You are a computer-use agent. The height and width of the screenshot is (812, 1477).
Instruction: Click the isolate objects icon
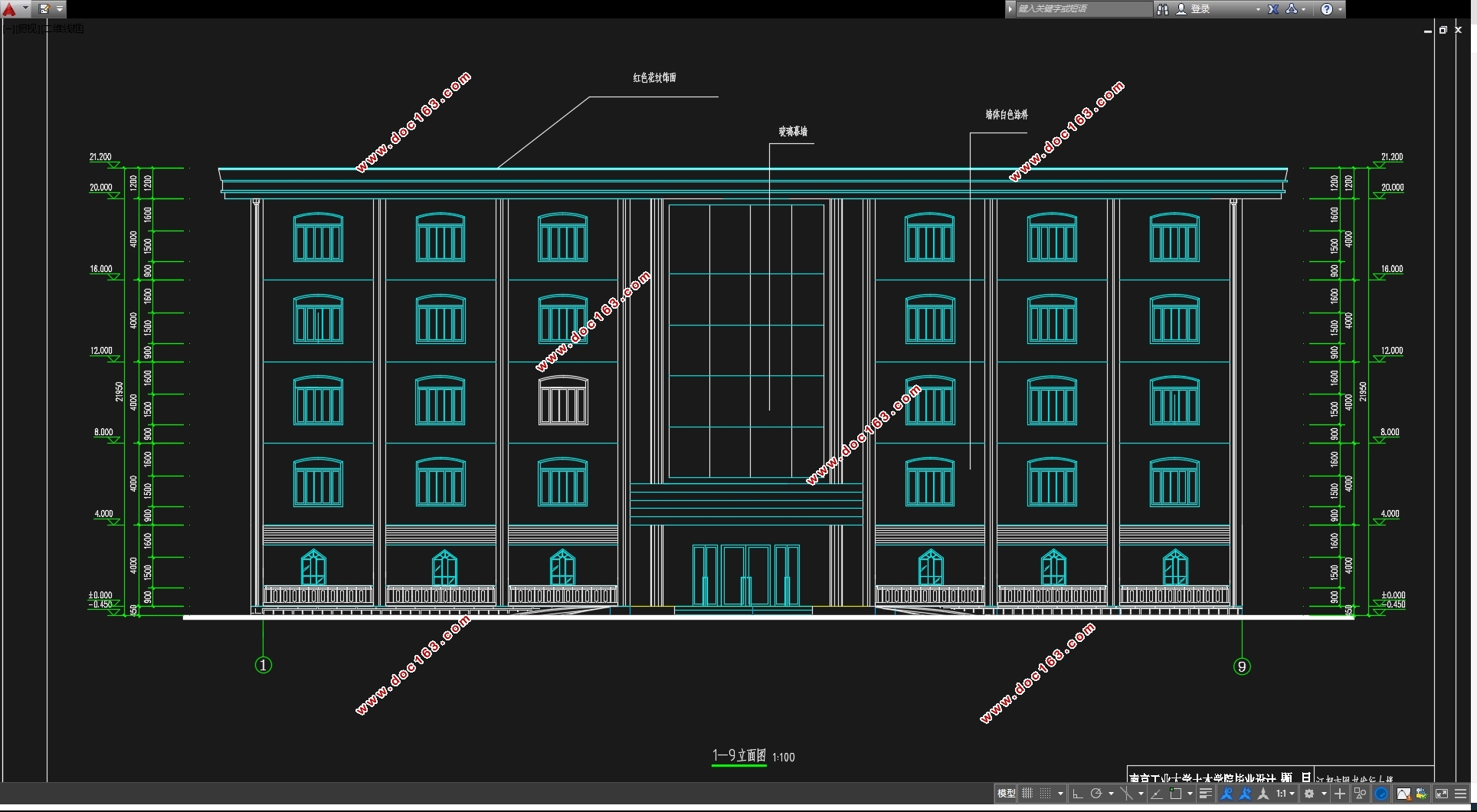click(x=1361, y=794)
